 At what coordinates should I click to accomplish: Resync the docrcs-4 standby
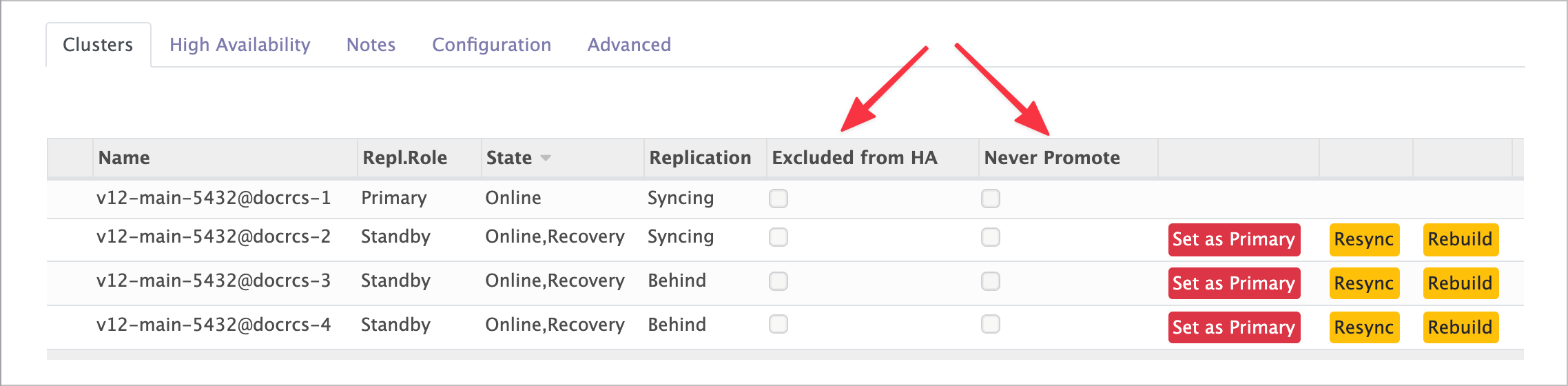point(1364,327)
